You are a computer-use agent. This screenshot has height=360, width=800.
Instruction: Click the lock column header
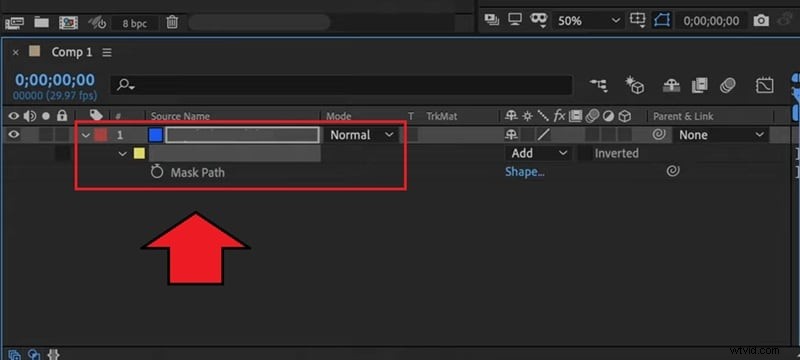[62, 116]
